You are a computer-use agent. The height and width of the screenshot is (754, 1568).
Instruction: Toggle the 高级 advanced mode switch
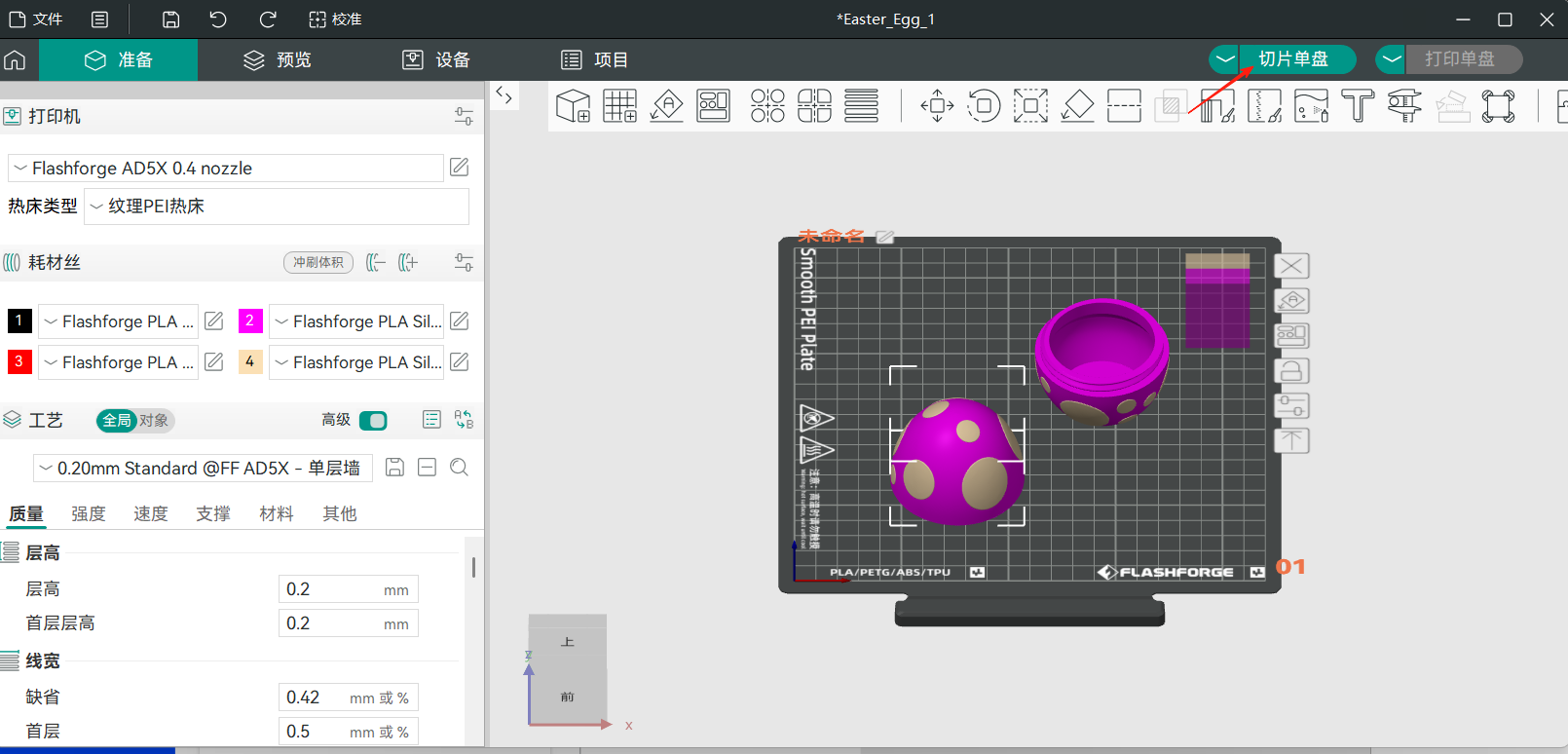373,420
